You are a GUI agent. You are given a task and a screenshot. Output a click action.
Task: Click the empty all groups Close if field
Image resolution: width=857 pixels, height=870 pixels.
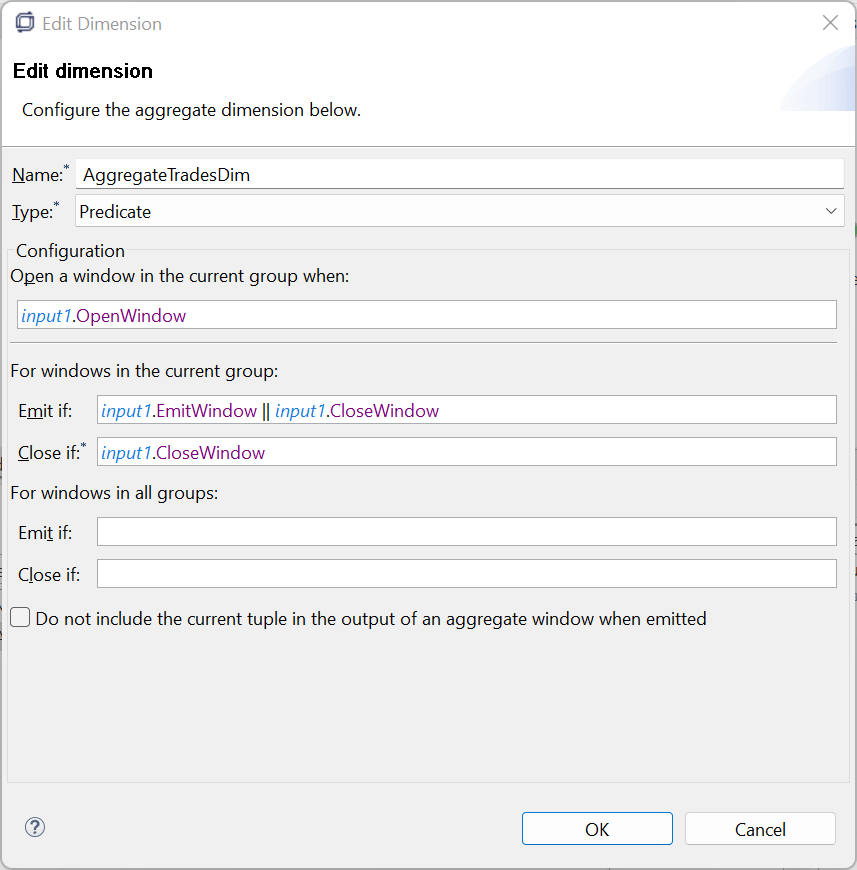click(x=466, y=574)
